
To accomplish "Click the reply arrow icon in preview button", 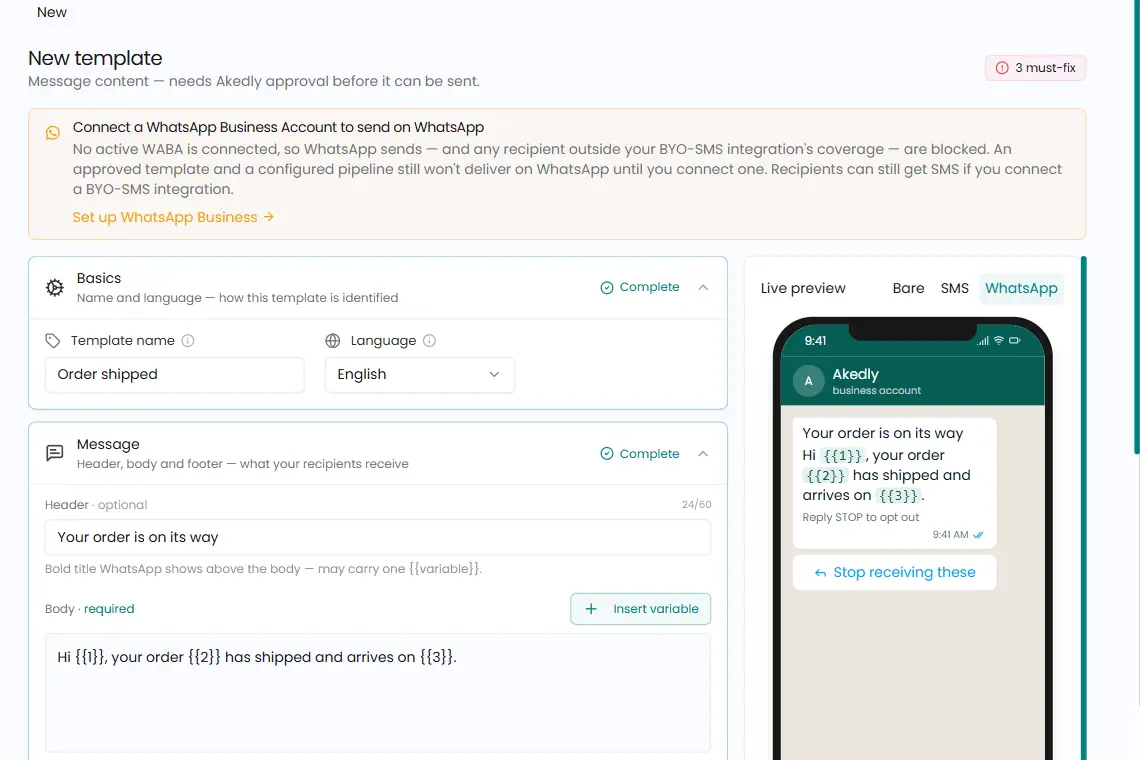I will click(820, 573).
